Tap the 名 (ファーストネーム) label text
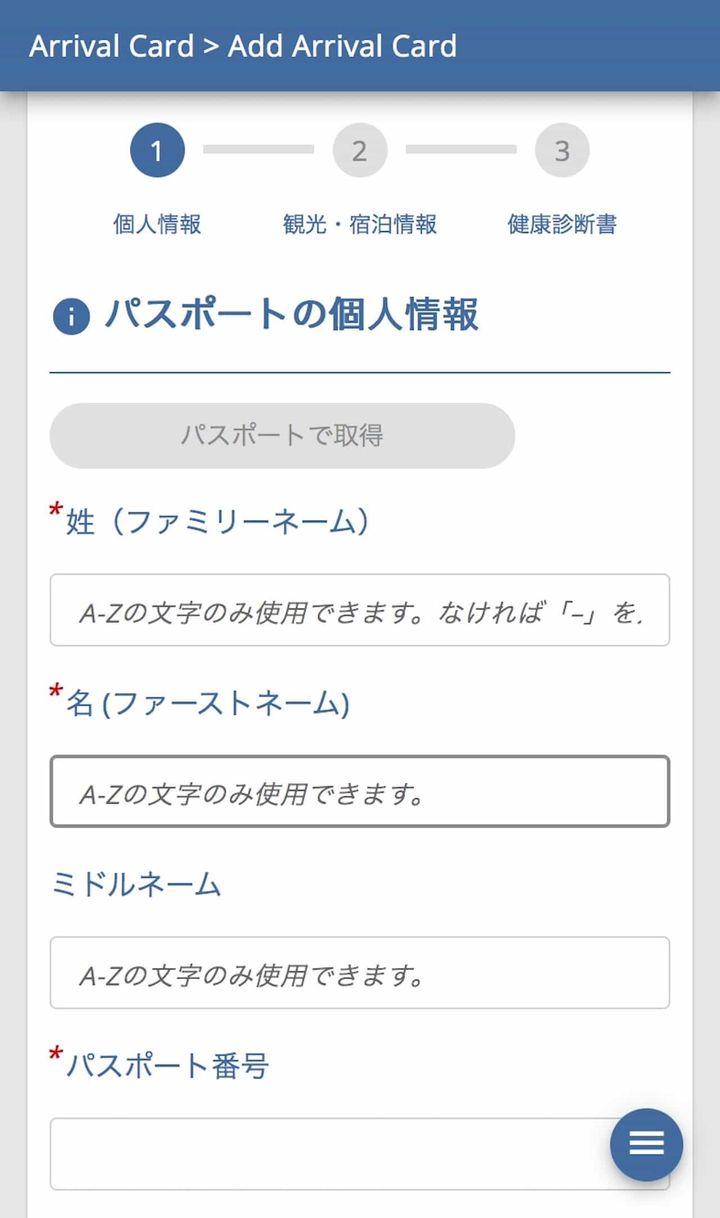720x1218 pixels. coord(207,703)
